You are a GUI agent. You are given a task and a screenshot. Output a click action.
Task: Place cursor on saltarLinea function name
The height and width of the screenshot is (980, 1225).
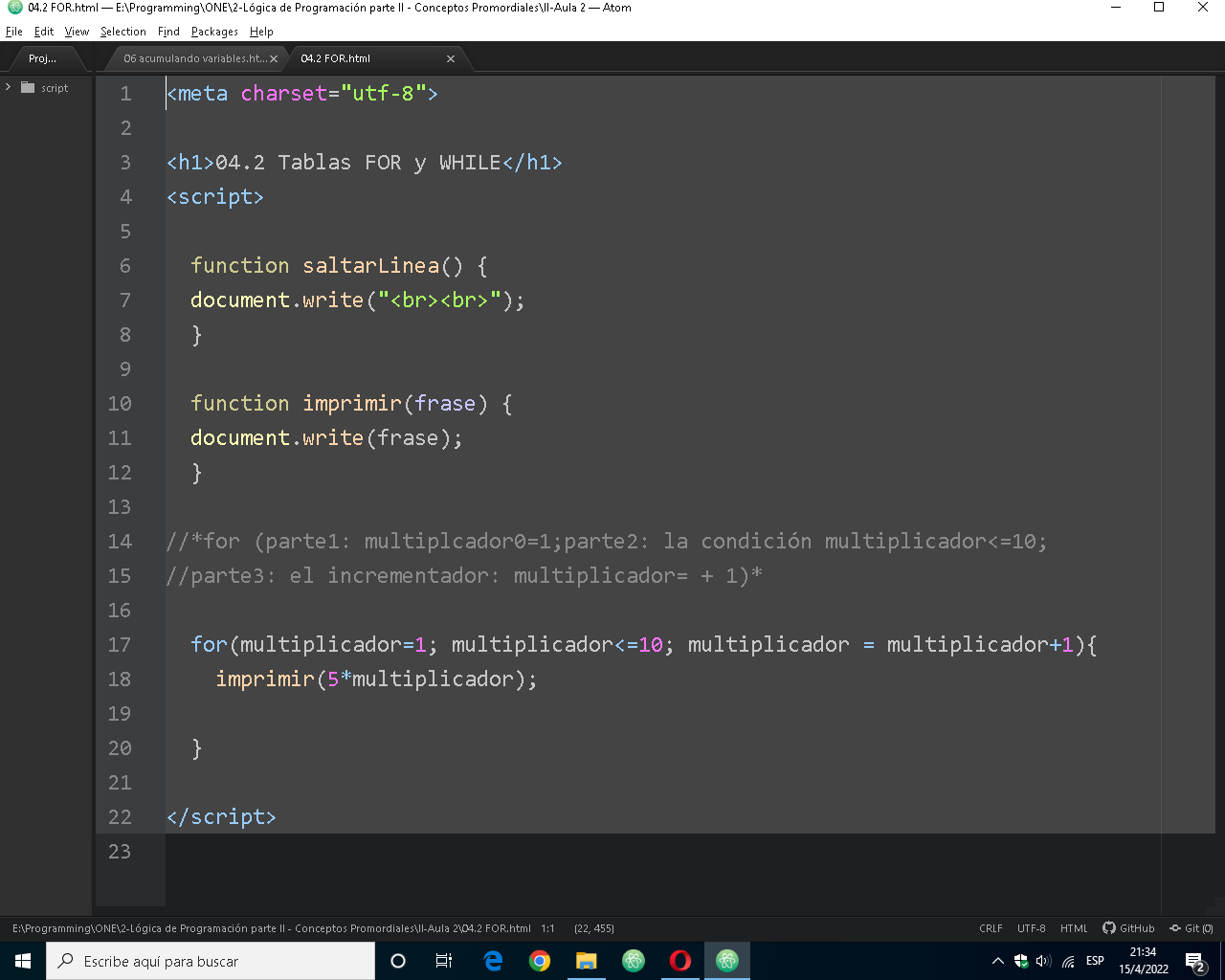coord(371,266)
